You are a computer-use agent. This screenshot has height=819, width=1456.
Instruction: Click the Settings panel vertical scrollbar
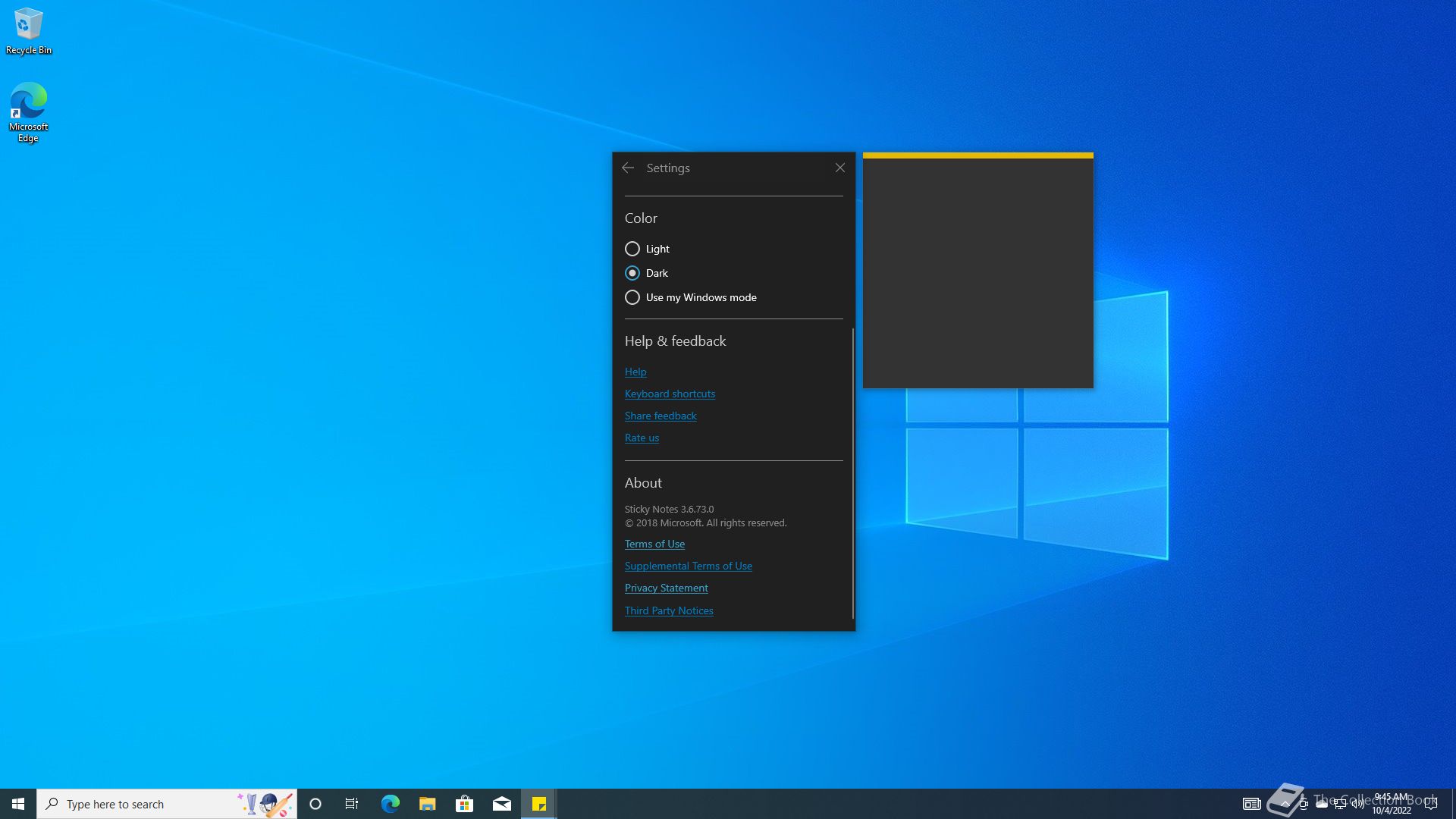click(852, 473)
